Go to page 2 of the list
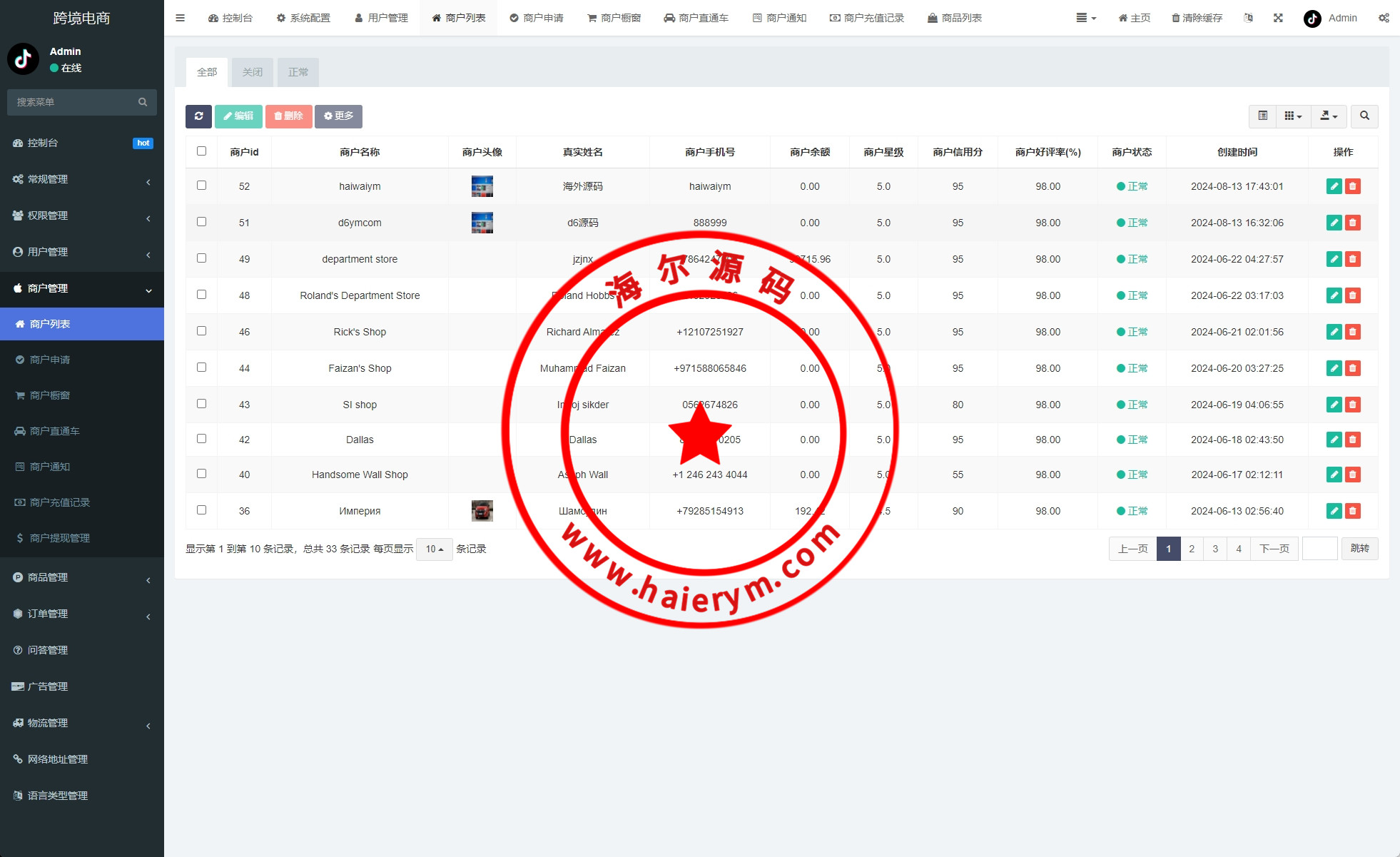Screen dimensions: 1400x857 [1192, 549]
